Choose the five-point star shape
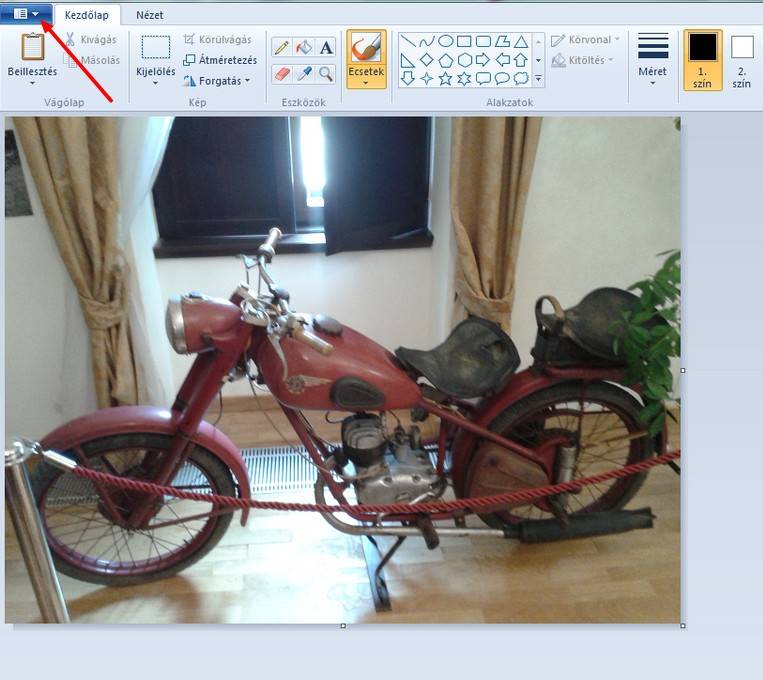The height and width of the screenshot is (680, 763). pos(445,78)
